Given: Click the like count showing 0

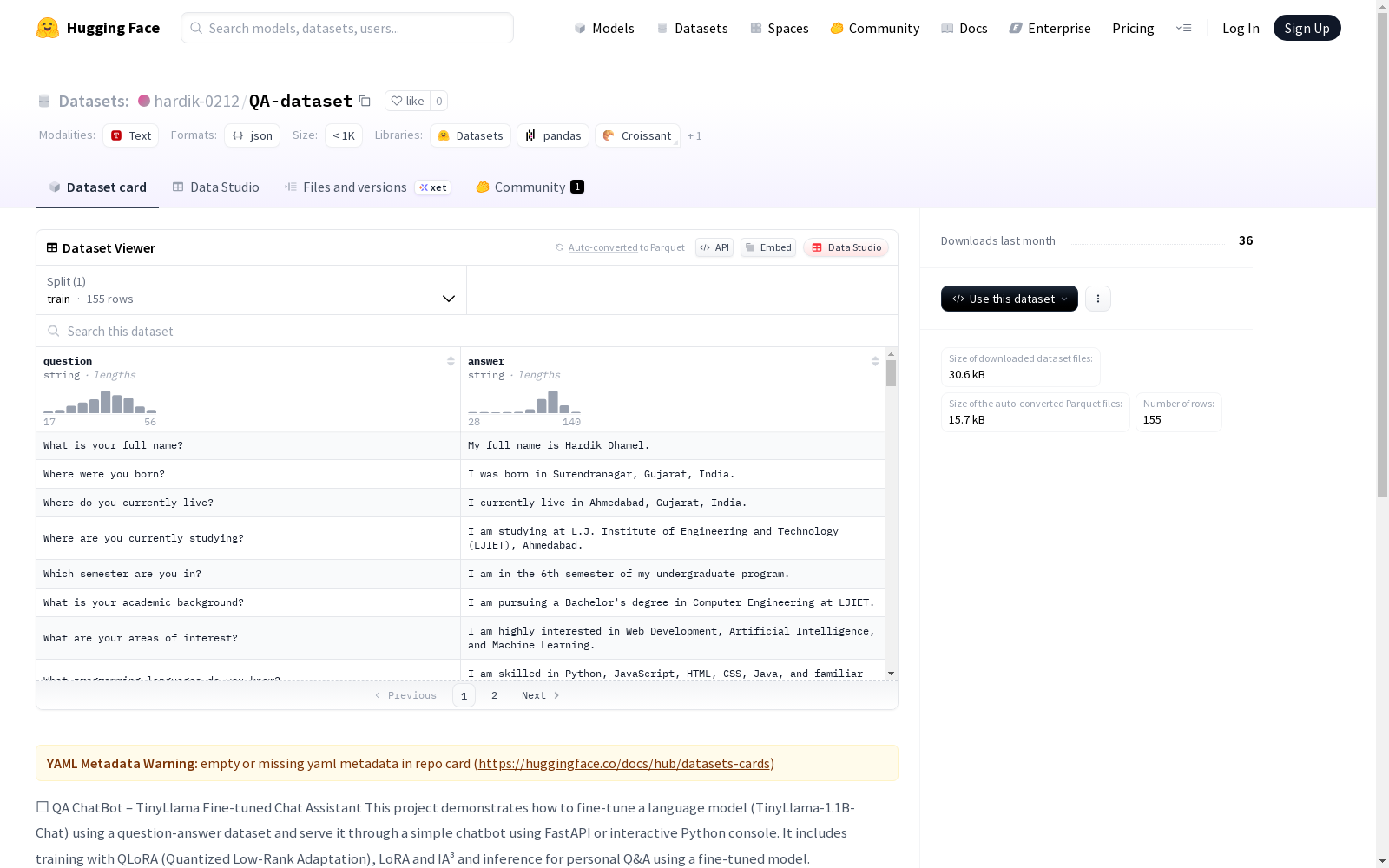Looking at the screenshot, I should (x=439, y=101).
